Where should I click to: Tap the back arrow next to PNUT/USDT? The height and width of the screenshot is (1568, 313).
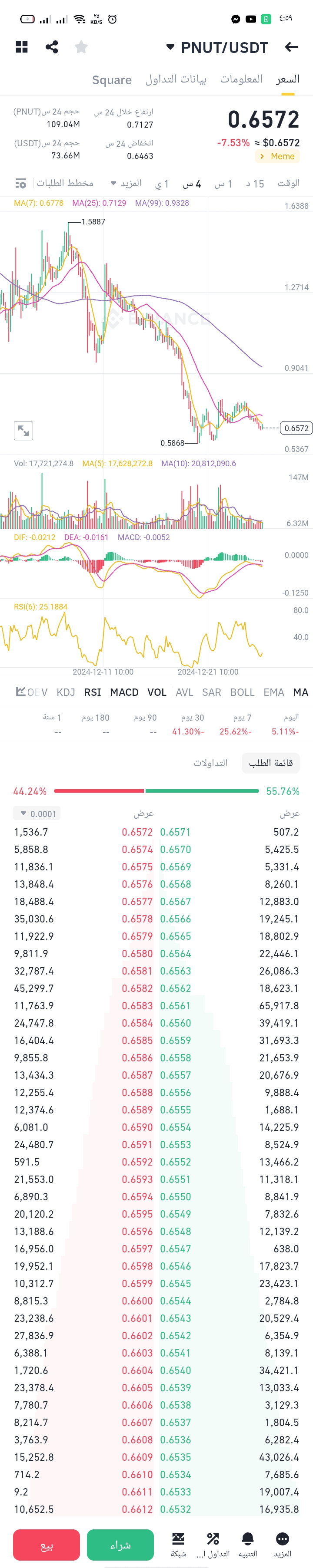click(291, 47)
